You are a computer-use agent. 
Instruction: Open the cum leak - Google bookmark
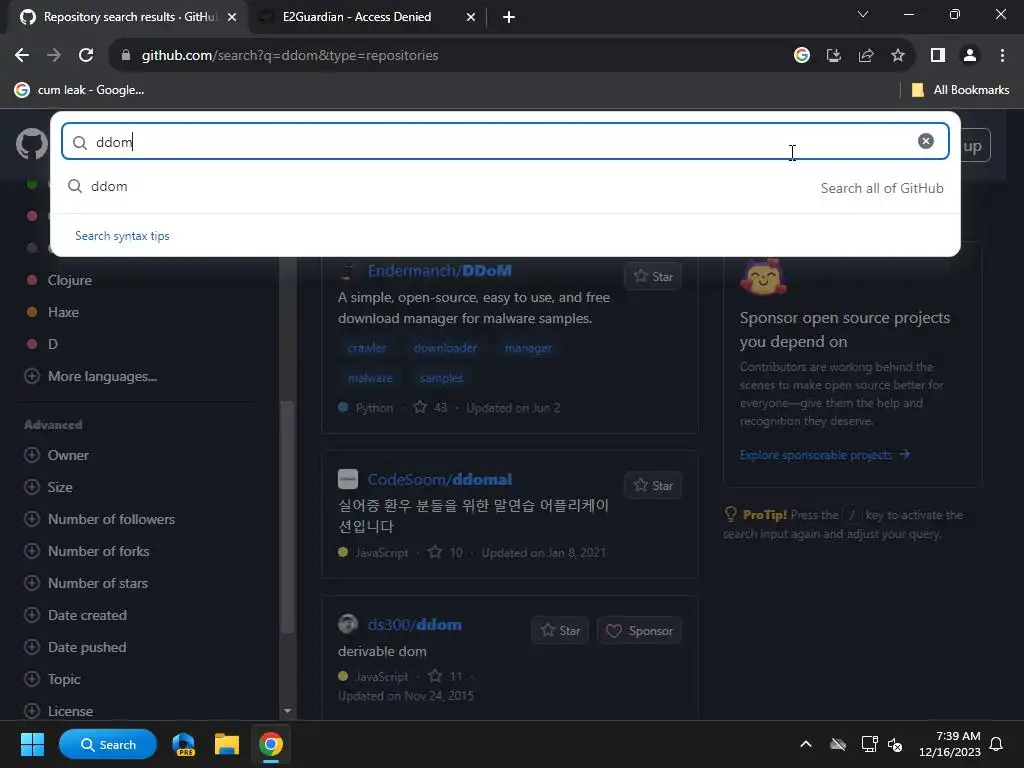point(80,90)
